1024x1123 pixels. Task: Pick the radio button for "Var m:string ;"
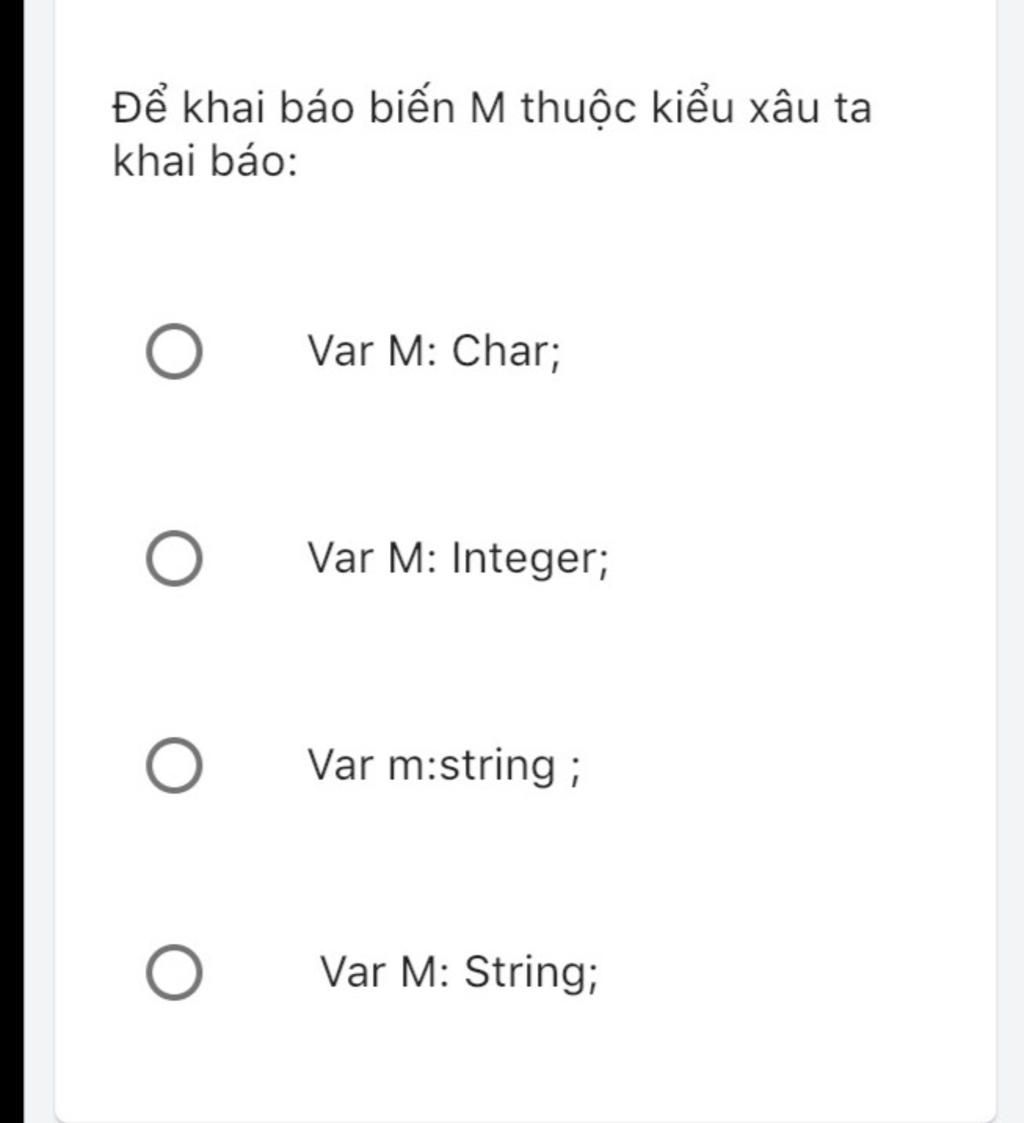[174, 767]
